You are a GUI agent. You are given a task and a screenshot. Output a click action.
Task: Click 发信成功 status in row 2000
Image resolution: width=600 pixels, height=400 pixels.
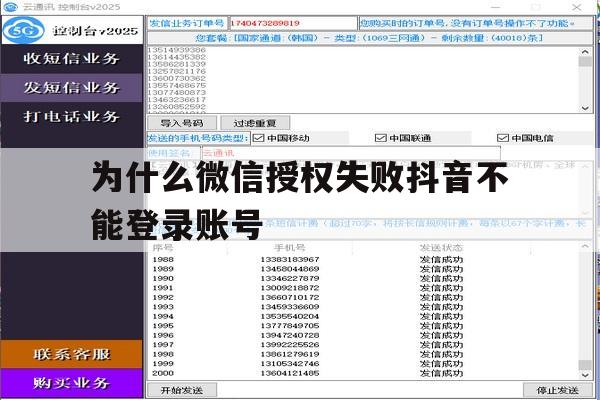click(x=441, y=373)
